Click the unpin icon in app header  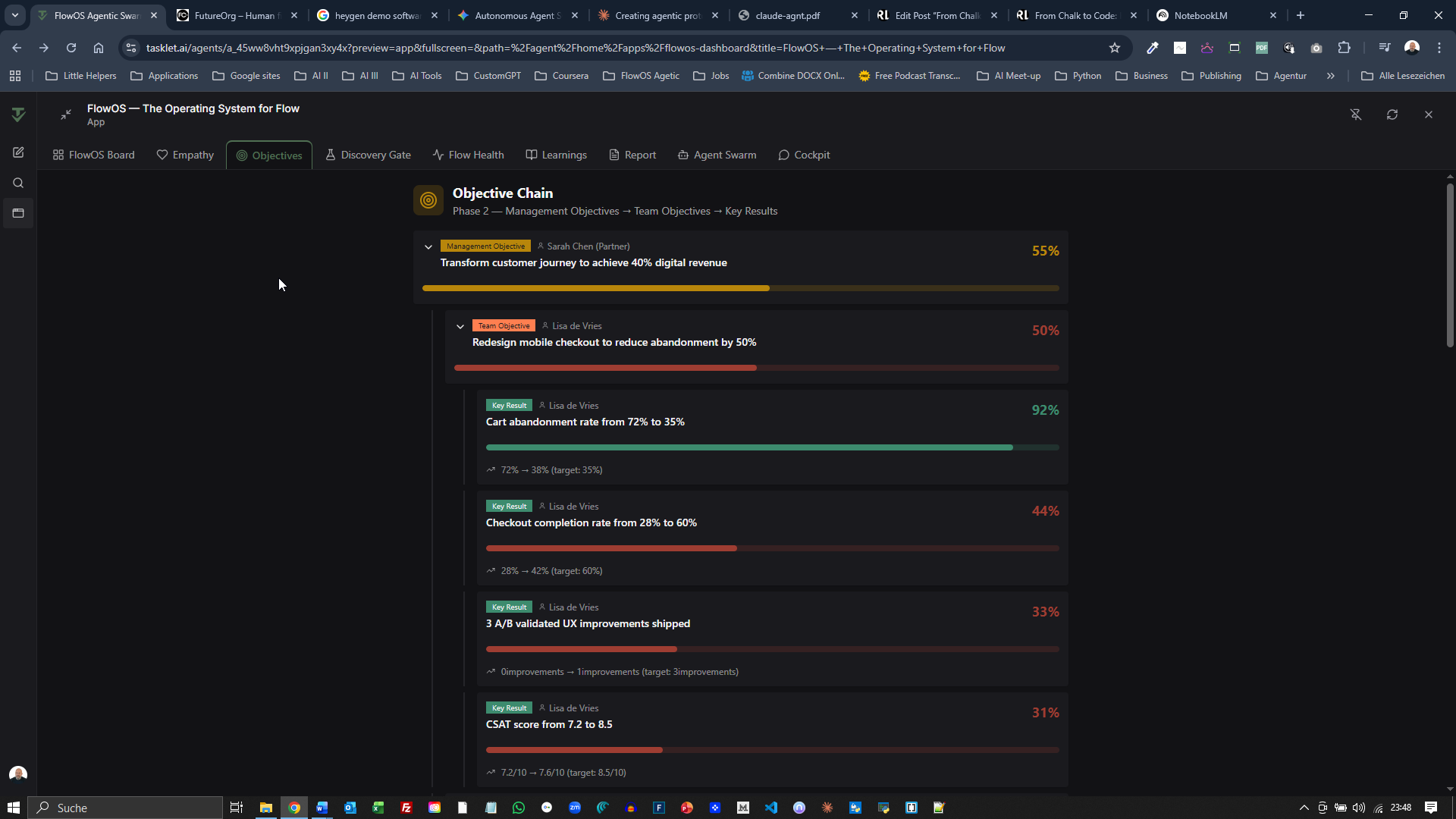[1356, 115]
